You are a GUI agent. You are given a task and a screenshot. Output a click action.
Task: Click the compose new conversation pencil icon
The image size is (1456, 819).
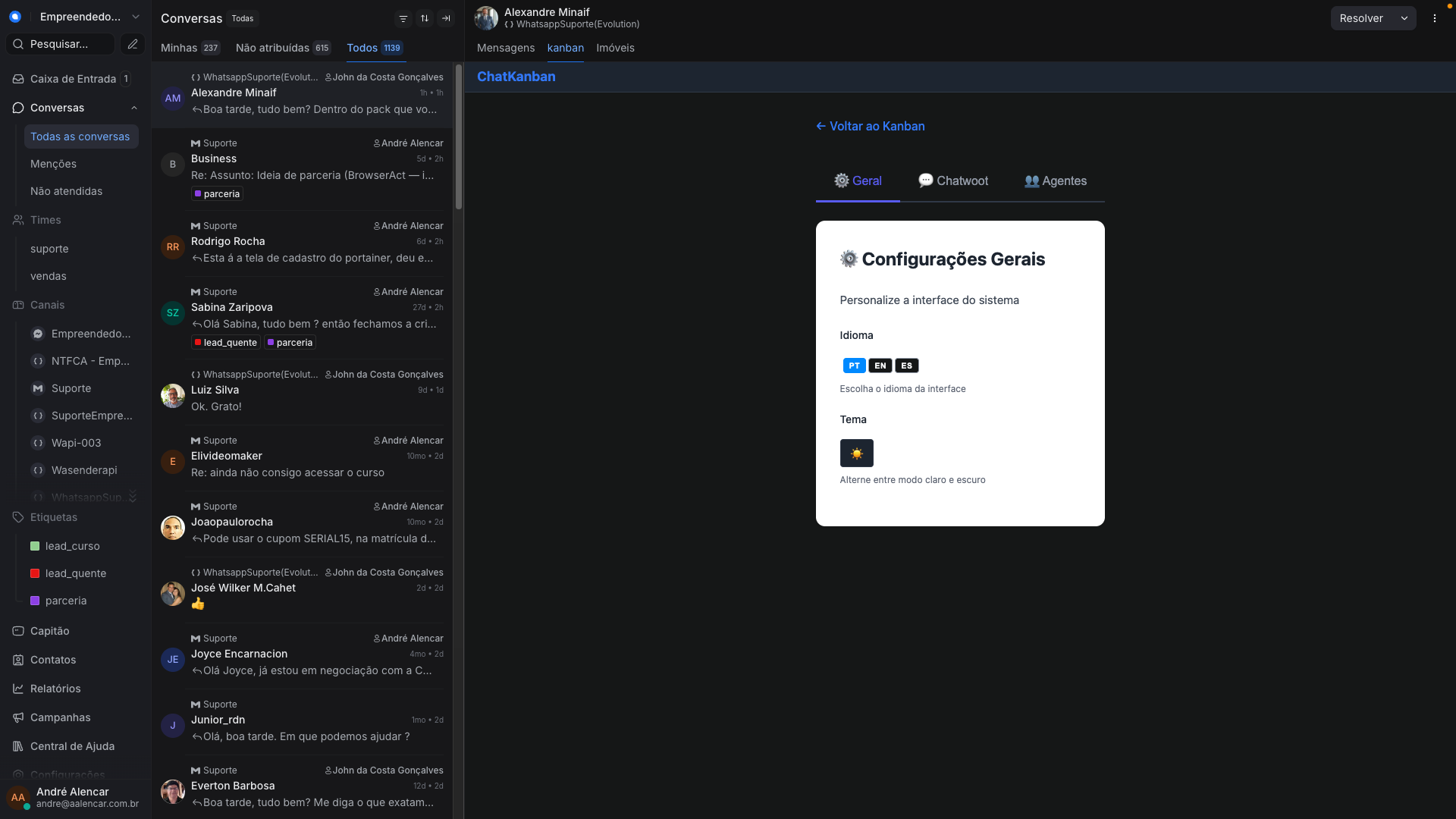[133, 43]
